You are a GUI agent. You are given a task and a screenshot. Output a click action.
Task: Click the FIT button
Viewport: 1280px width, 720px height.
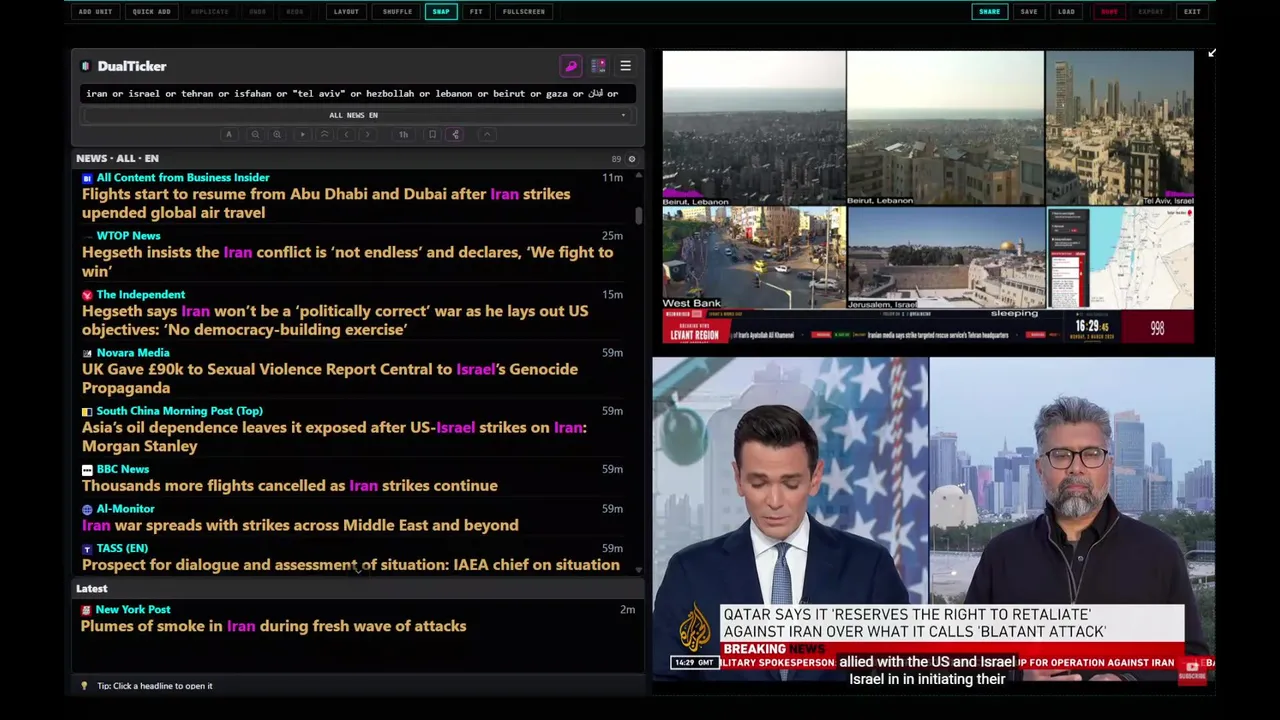[x=476, y=12]
